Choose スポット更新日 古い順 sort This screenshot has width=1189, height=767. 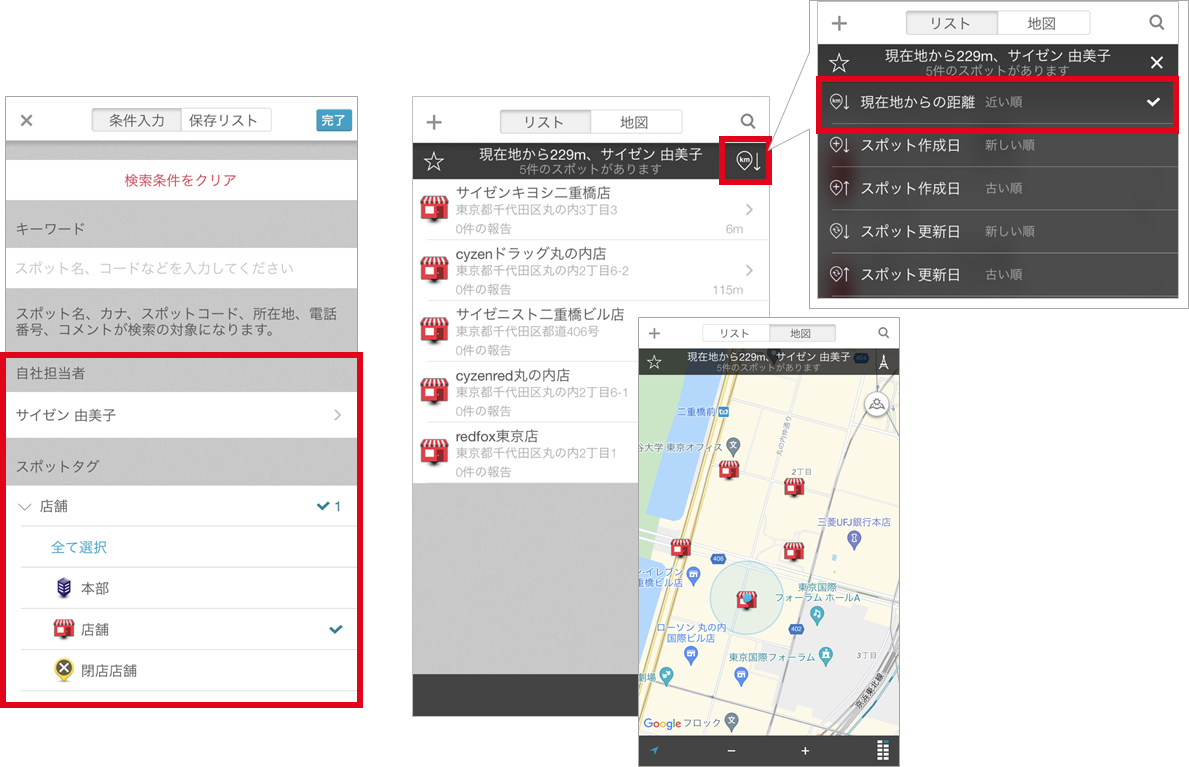pos(998,275)
